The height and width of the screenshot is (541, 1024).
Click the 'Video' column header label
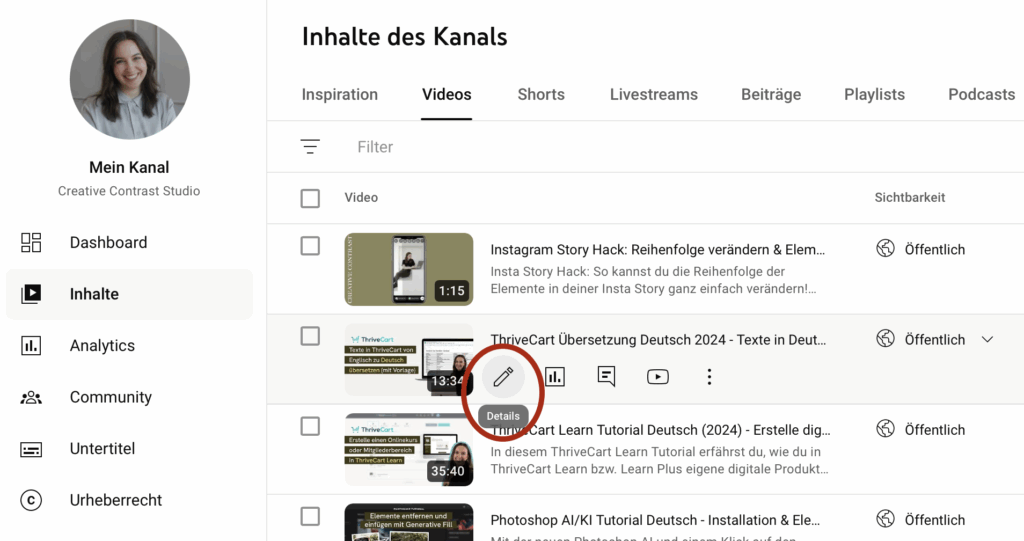click(361, 197)
